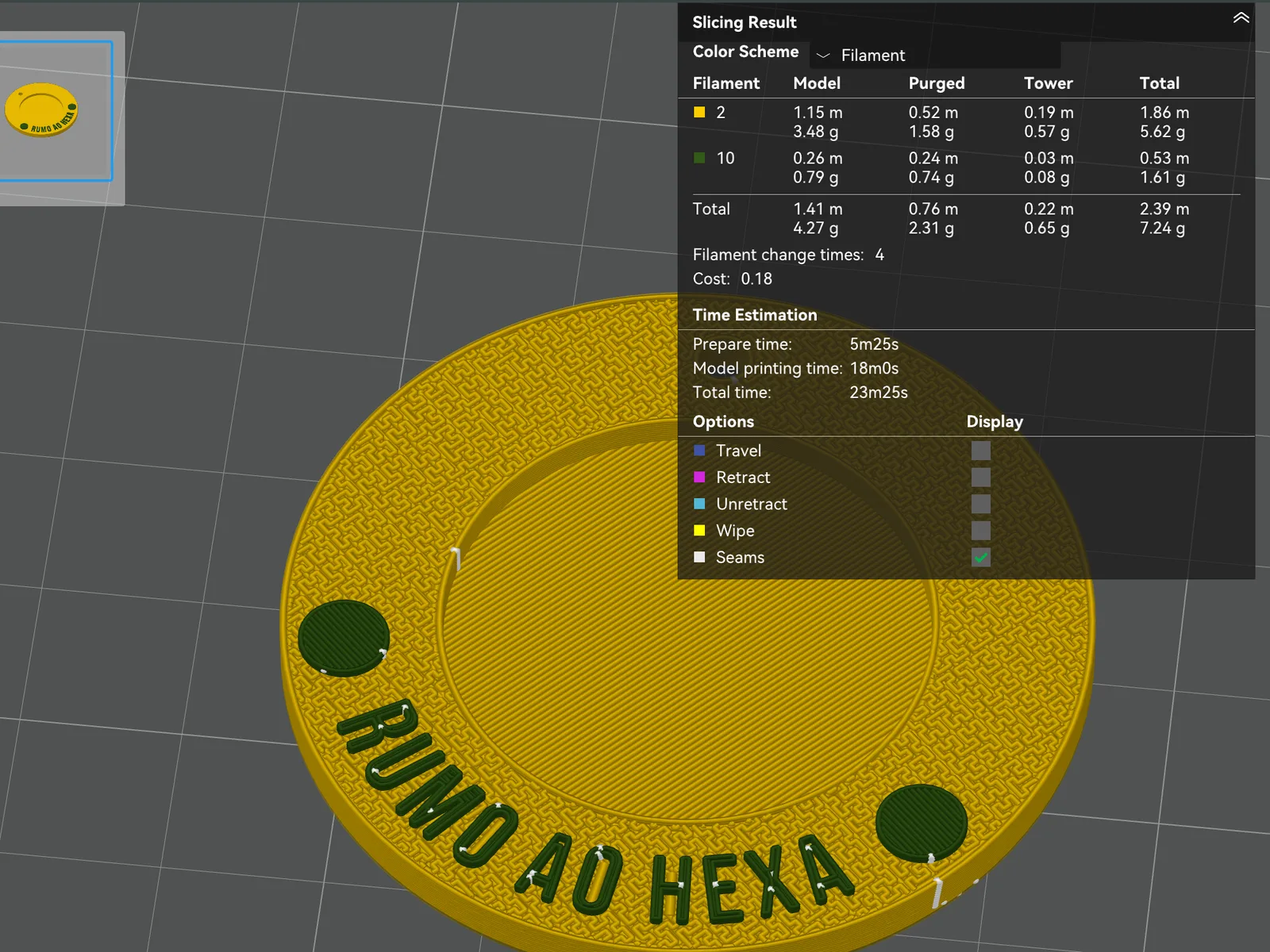Click the green filament 10 color swatch

[699, 158]
